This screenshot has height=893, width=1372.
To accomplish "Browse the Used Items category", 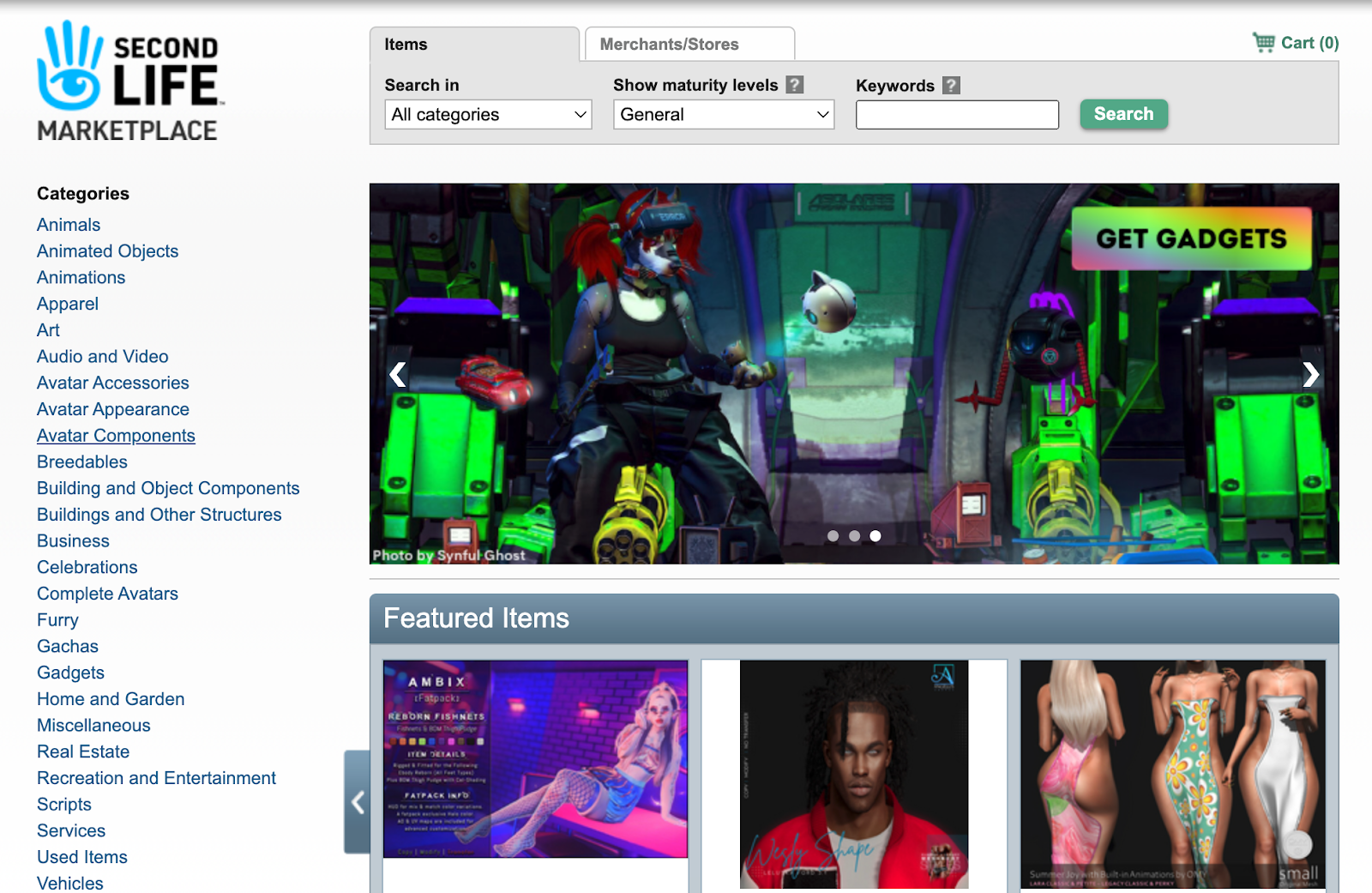I will 82,858.
